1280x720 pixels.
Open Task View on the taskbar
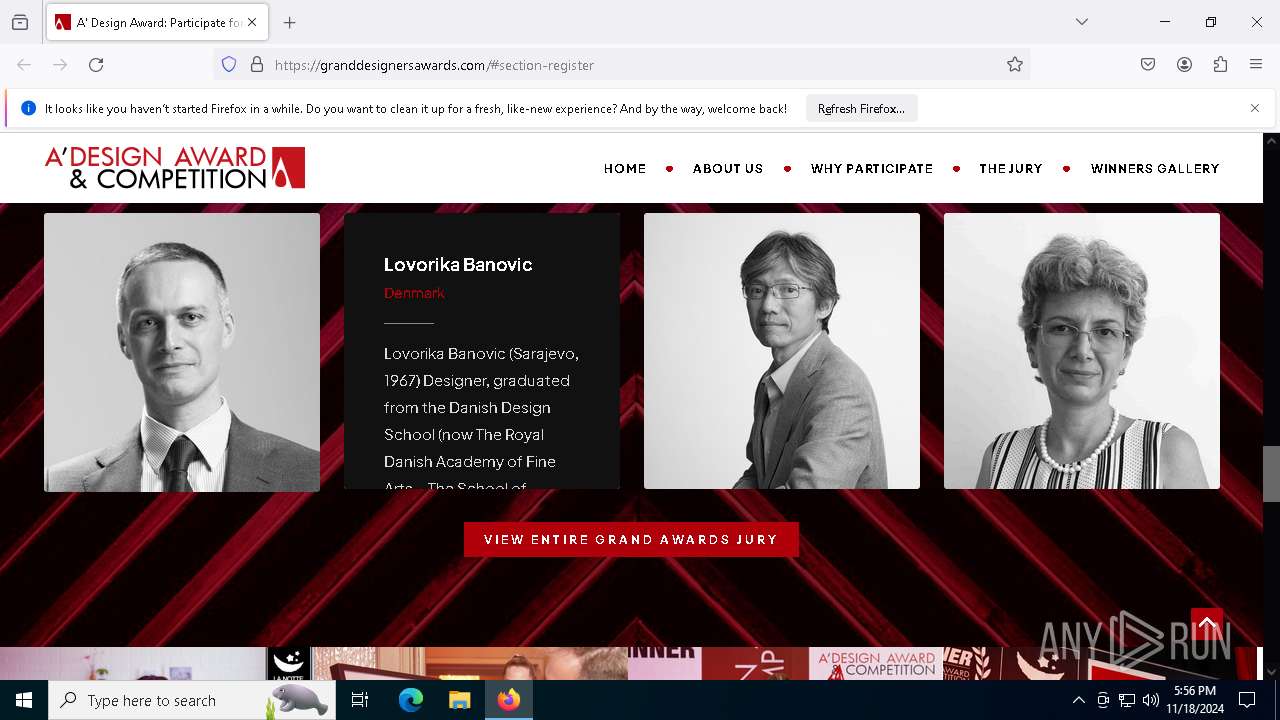[360, 700]
